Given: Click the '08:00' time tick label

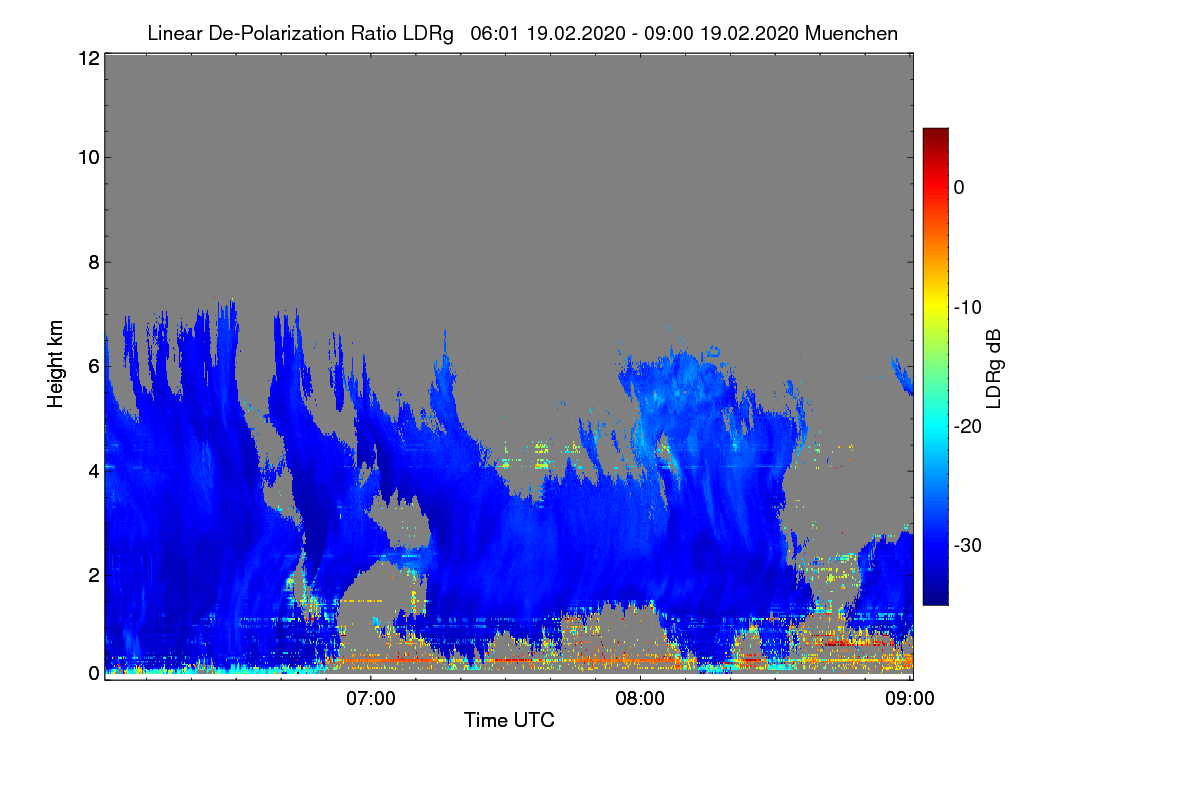Looking at the screenshot, I should 640,697.
